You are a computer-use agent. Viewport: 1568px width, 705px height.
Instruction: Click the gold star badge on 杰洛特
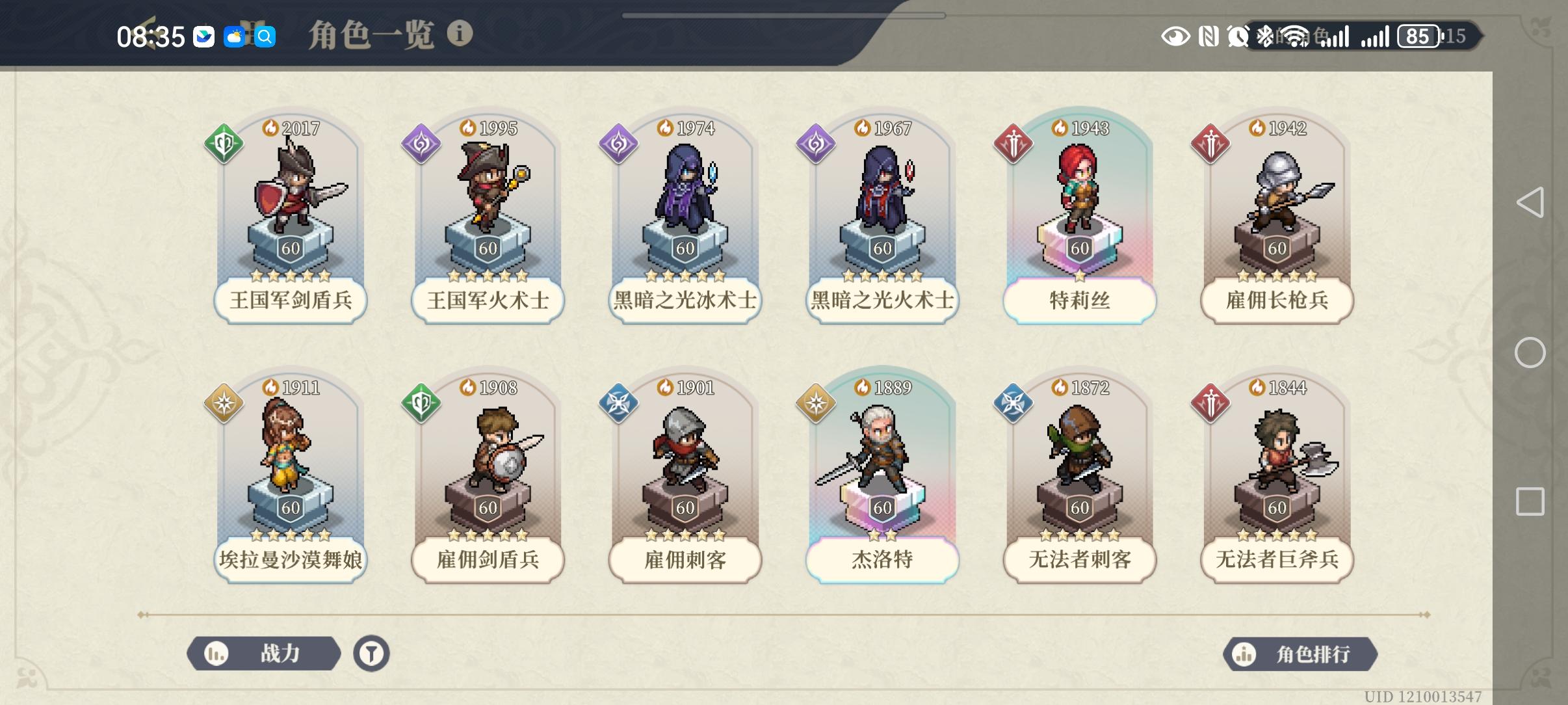tap(816, 403)
